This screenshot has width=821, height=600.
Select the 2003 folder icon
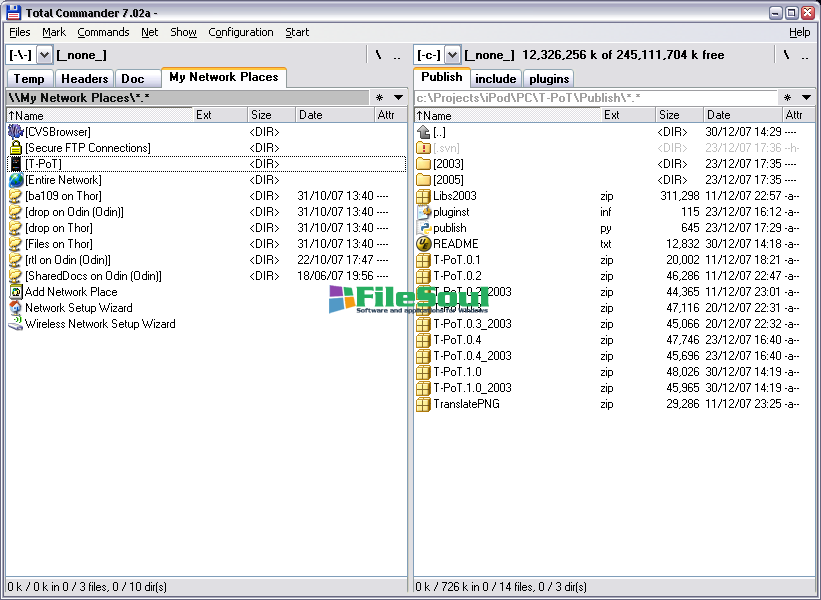click(x=423, y=164)
